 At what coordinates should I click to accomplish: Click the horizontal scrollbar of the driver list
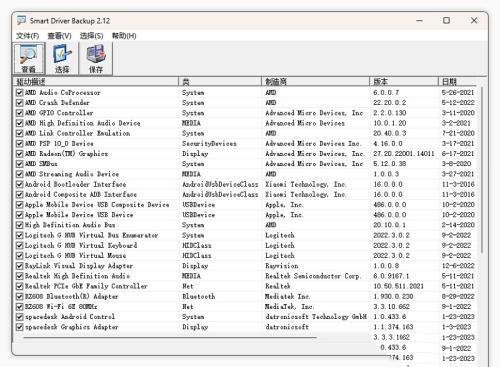[x=170, y=337]
